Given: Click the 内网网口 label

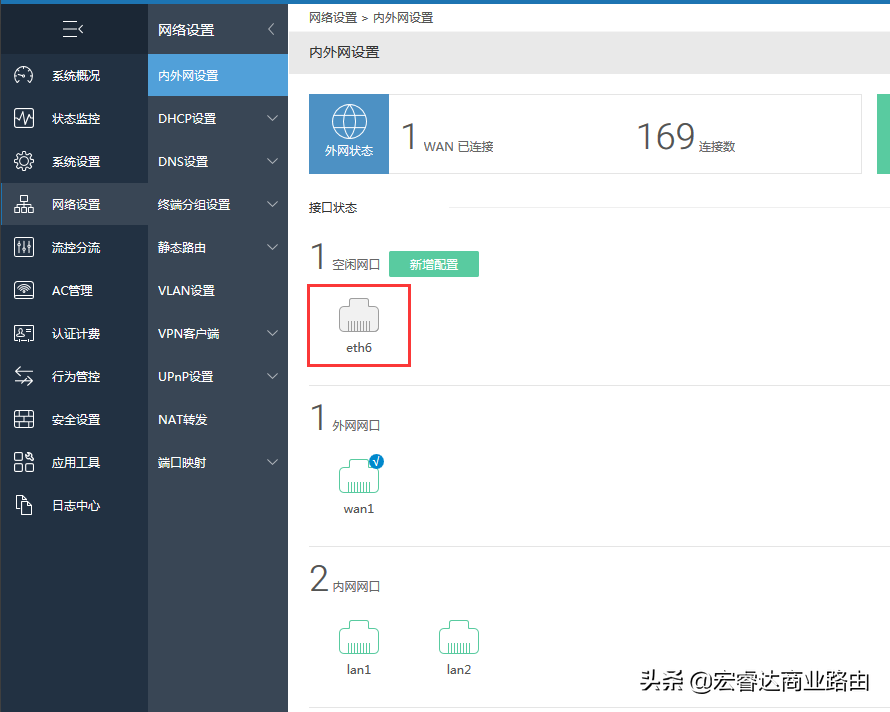Looking at the screenshot, I should pyautogui.click(x=356, y=586).
